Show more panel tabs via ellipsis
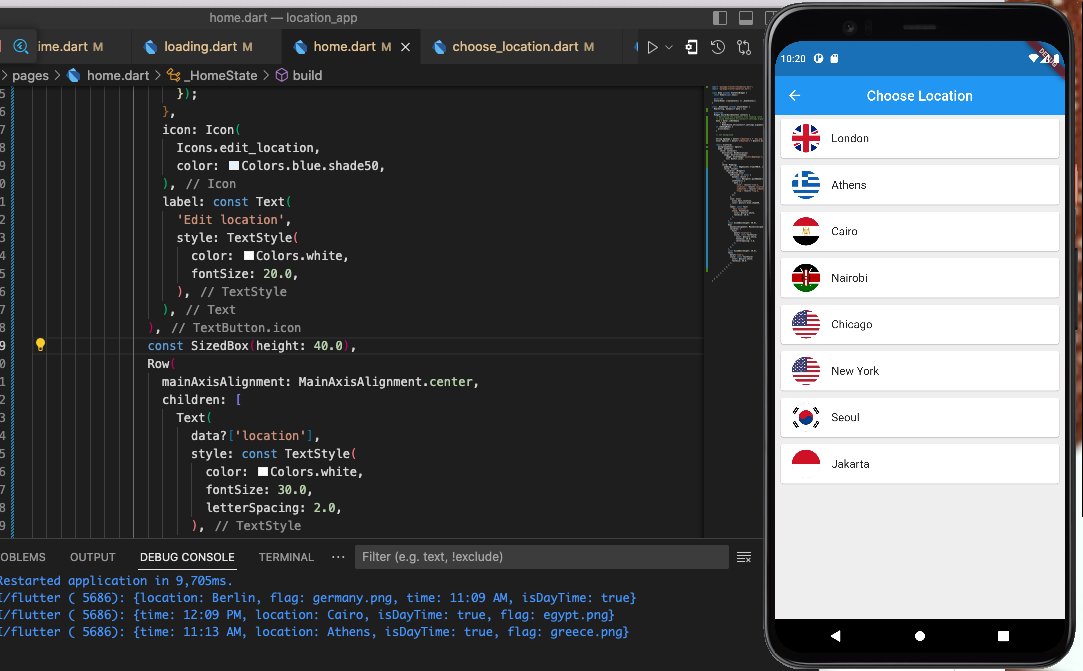 point(338,557)
